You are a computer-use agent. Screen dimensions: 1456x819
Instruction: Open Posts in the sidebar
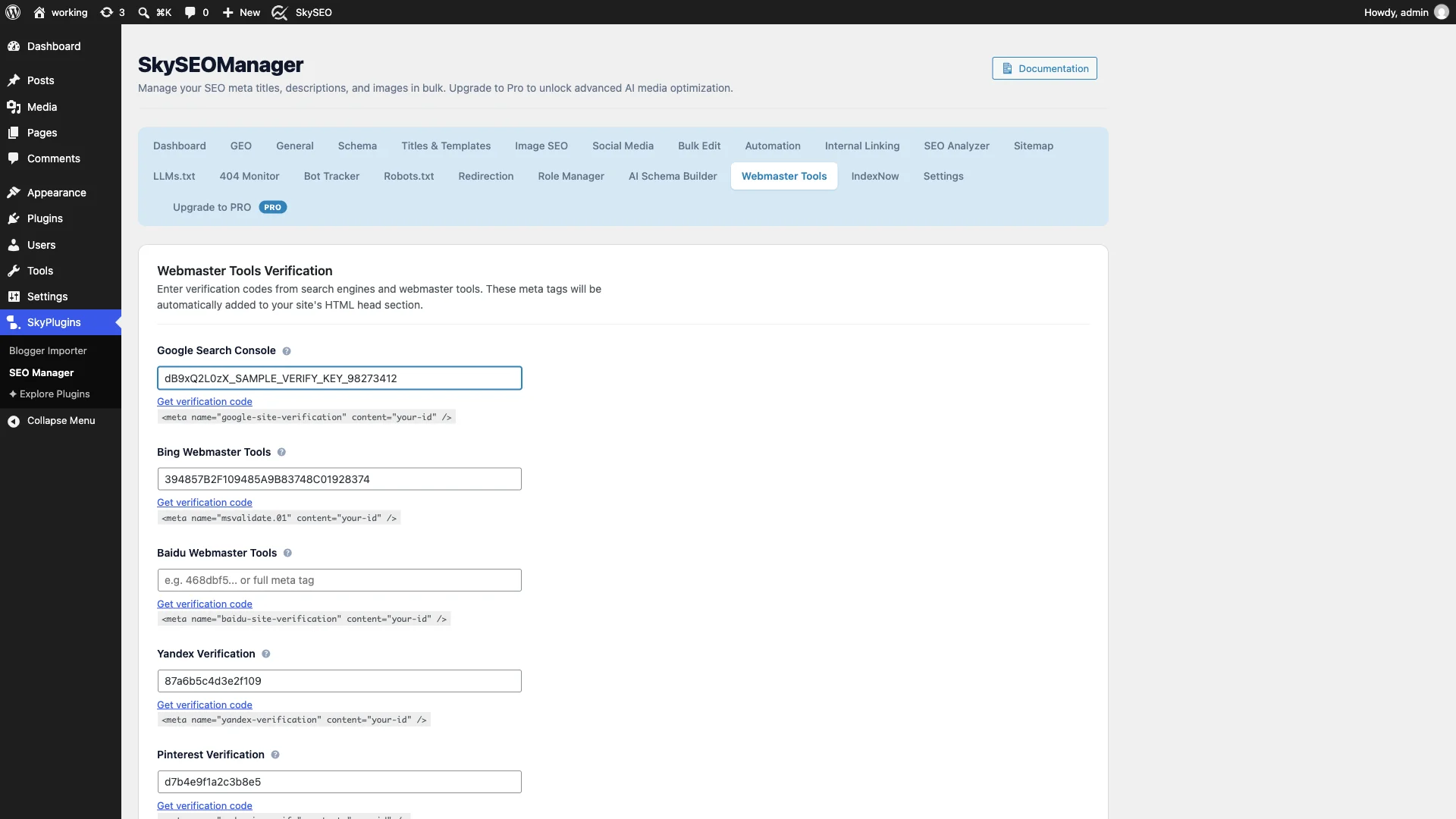[x=61, y=80]
